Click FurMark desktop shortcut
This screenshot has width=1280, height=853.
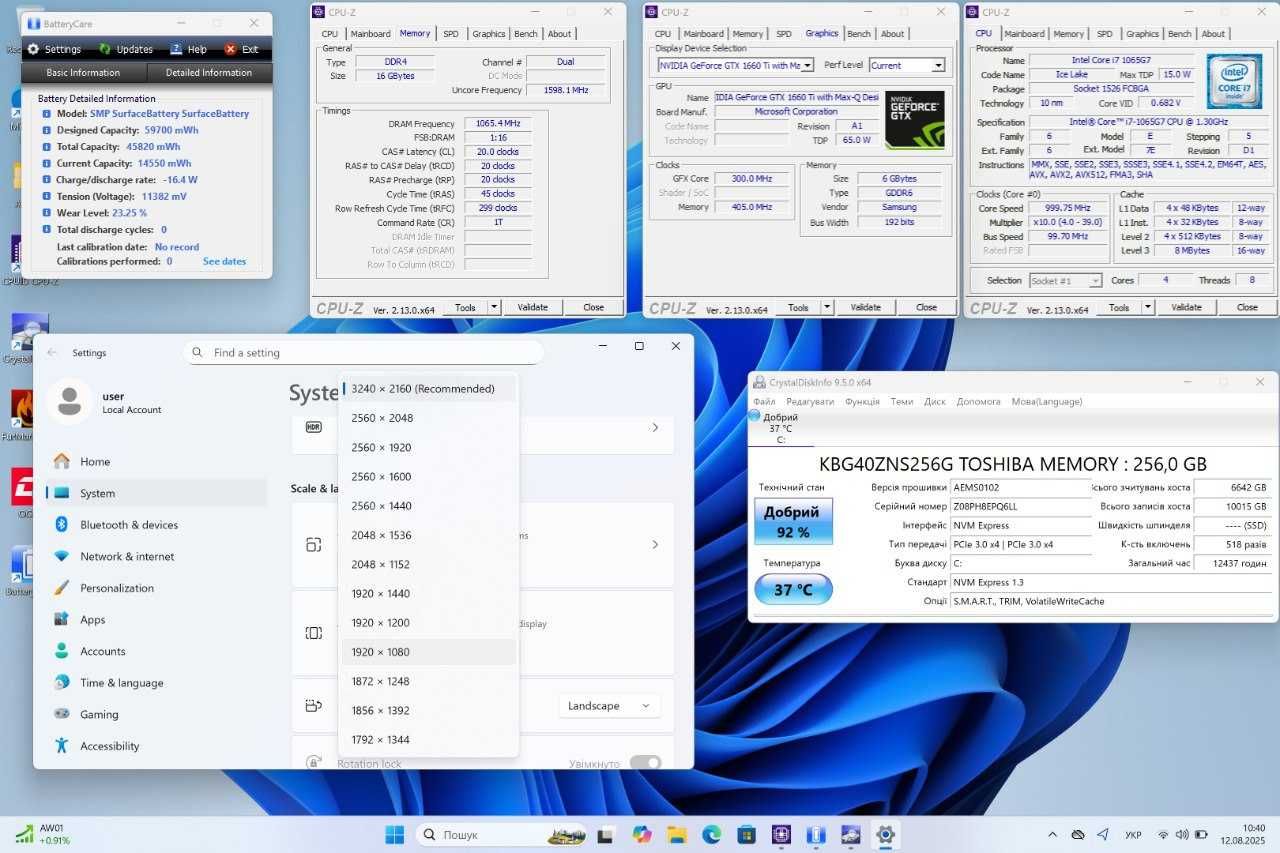point(21,415)
